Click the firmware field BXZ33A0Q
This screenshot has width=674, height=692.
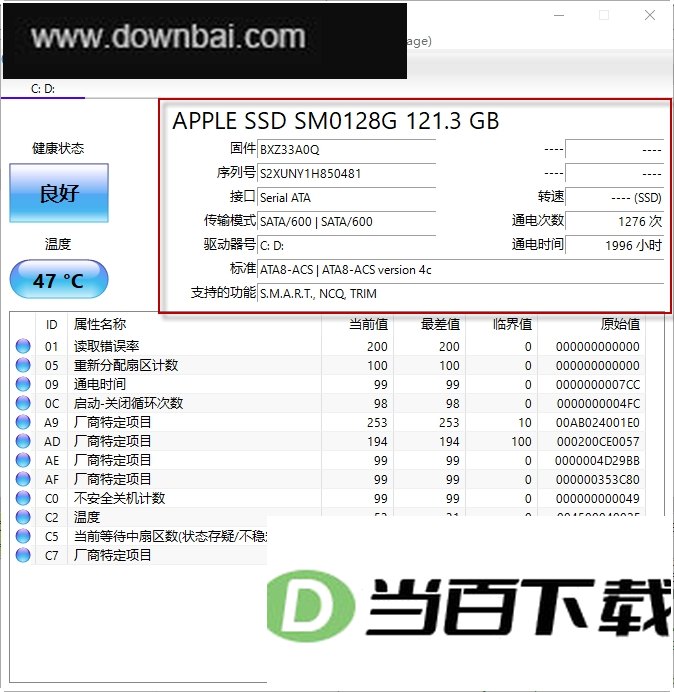coord(346,149)
